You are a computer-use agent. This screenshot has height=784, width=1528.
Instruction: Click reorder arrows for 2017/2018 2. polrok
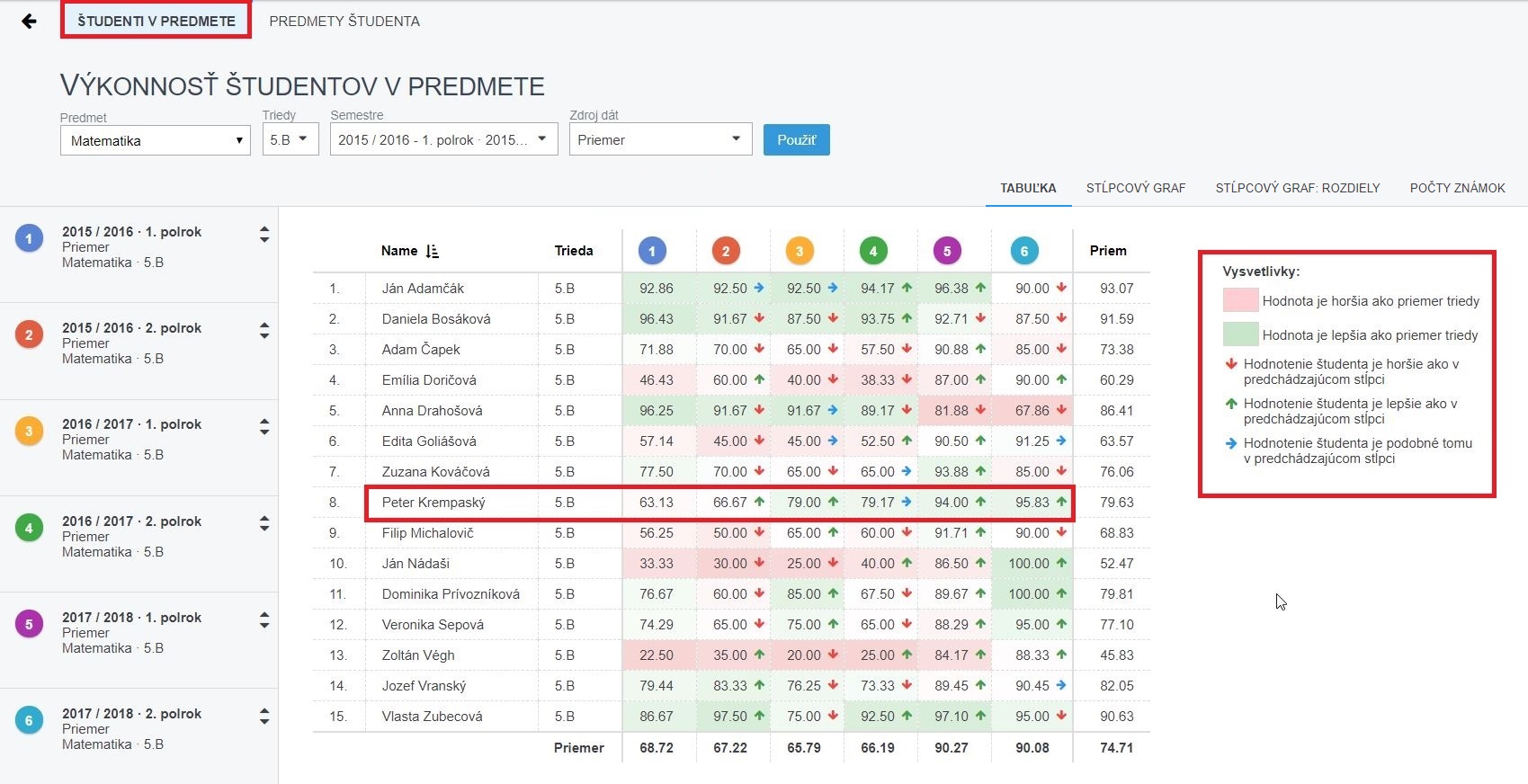264,717
